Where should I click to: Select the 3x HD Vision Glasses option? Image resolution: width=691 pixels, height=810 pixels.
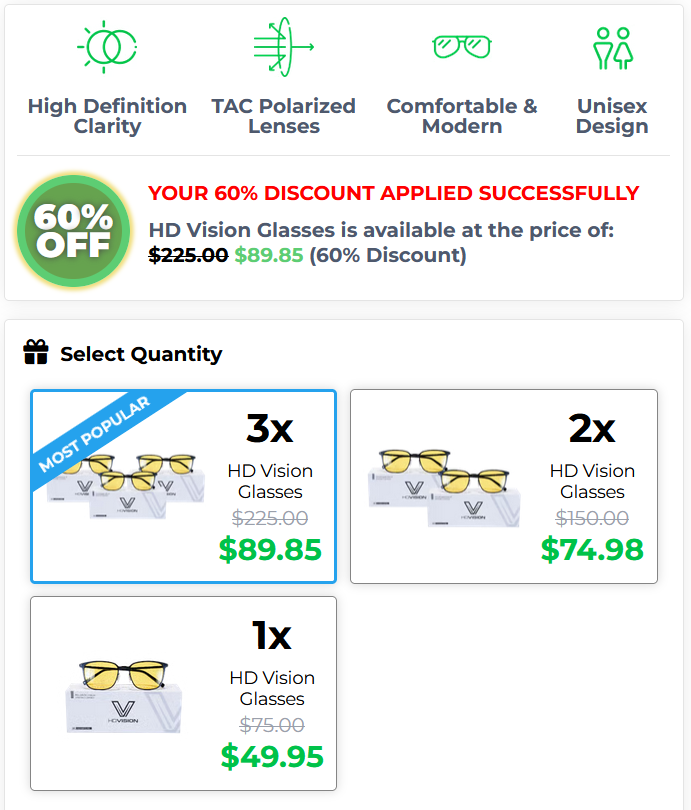pyautogui.click(x=183, y=486)
